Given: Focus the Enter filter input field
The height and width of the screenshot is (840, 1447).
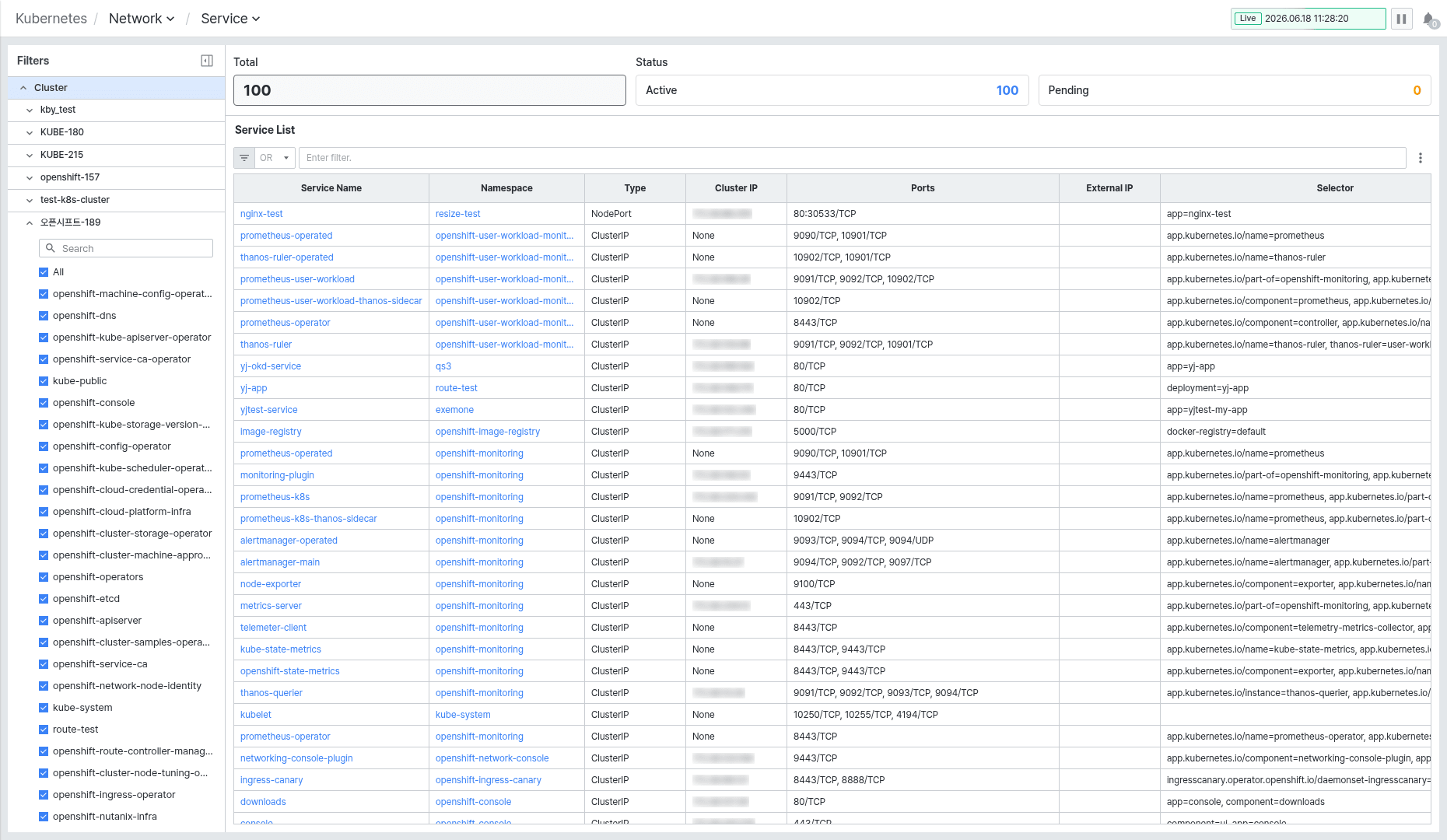Looking at the screenshot, I should [x=853, y=158].
